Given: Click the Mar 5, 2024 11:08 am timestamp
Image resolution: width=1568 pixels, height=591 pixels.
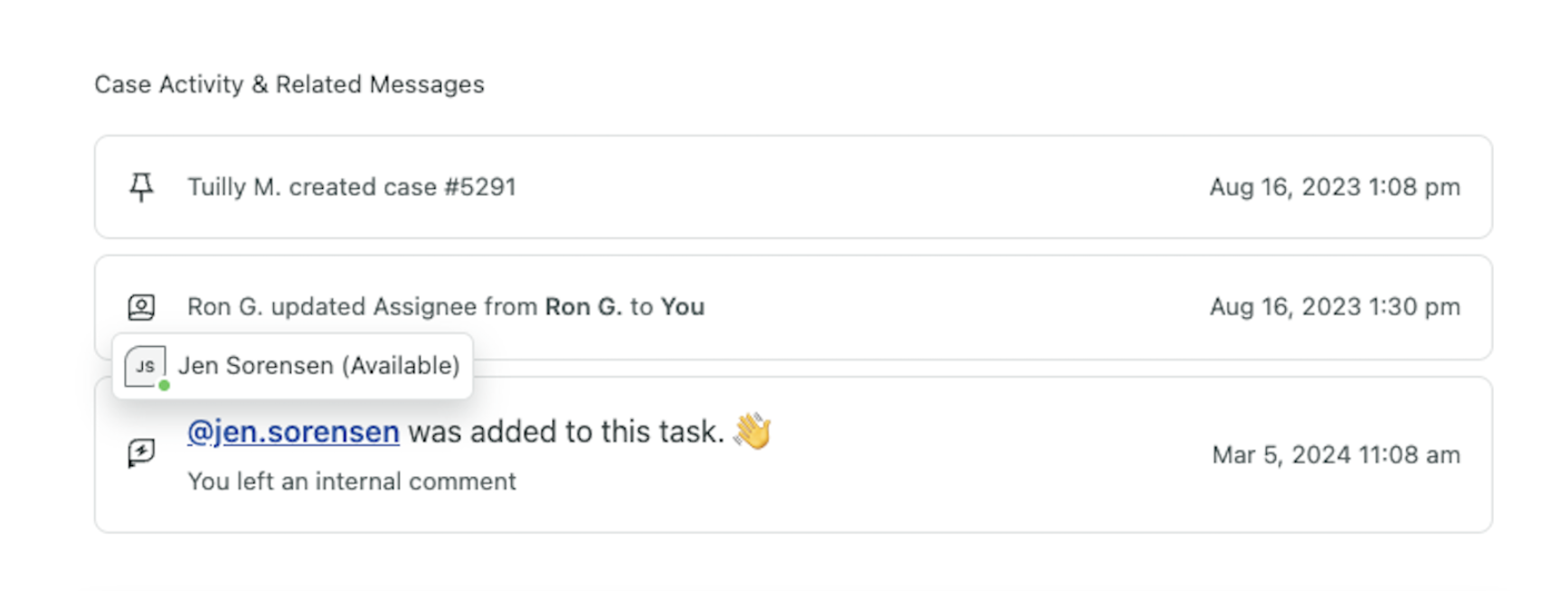Looking at the screenshot, I should pyautogui.click(x=1336, y=455).
